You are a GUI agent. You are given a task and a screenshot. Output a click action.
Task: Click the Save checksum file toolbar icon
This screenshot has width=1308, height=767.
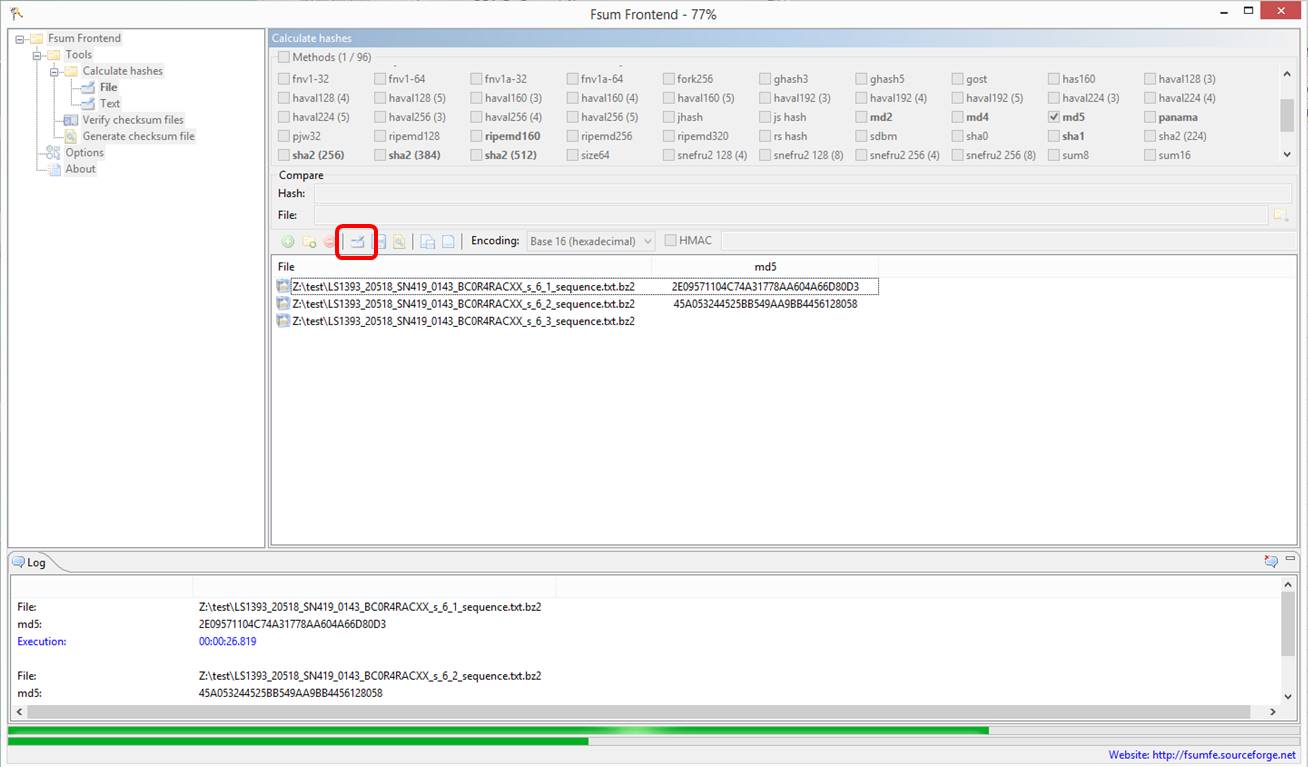coord(380,241)
